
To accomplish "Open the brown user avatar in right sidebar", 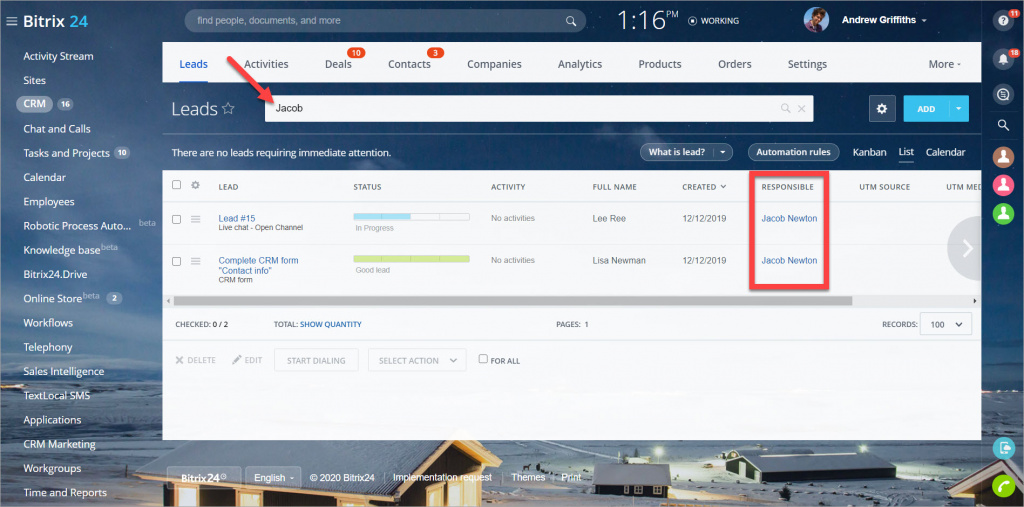I will [x=1003, y=157].
